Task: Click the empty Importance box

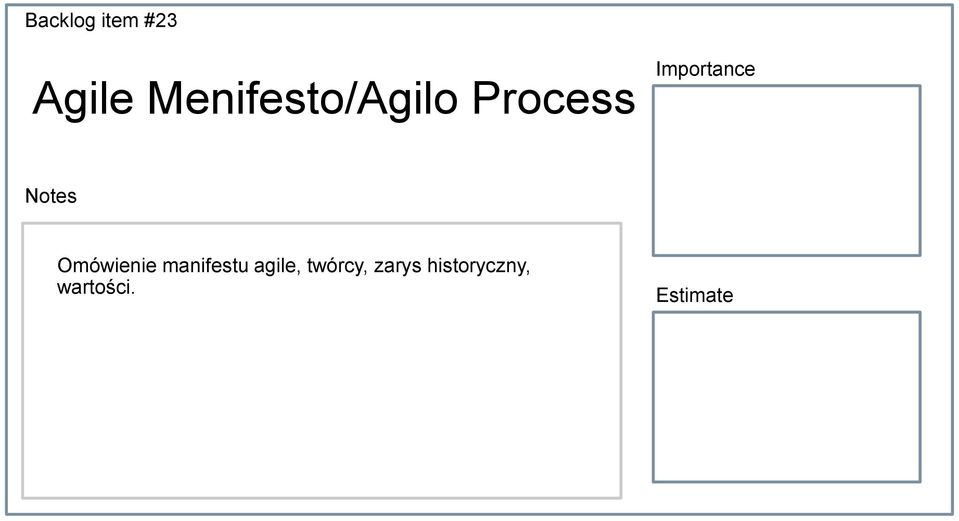Action: tap(787, 171)
